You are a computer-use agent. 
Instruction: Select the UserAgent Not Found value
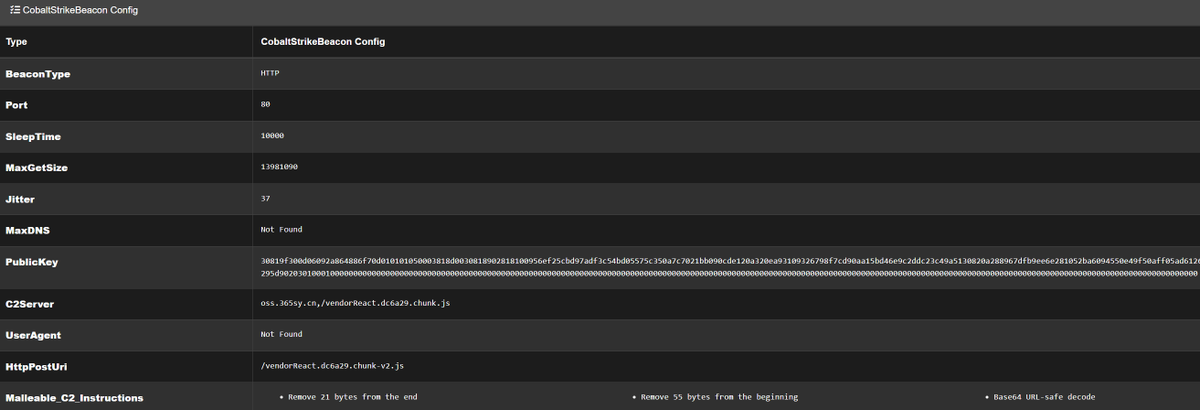point(281,334)
